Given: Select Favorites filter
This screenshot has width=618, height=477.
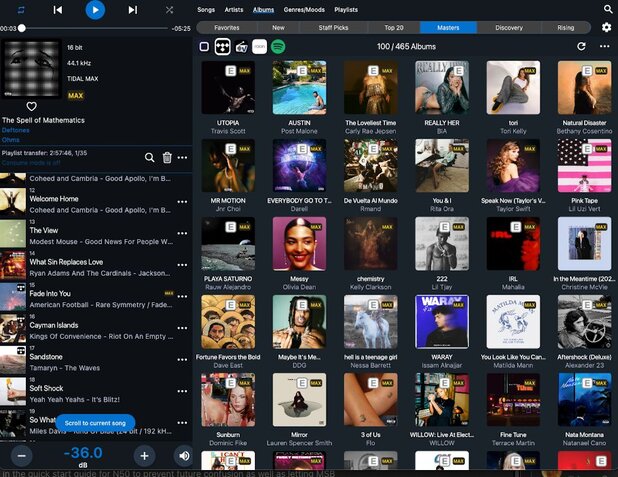Looking at the screenshot, I should (227, 28).
